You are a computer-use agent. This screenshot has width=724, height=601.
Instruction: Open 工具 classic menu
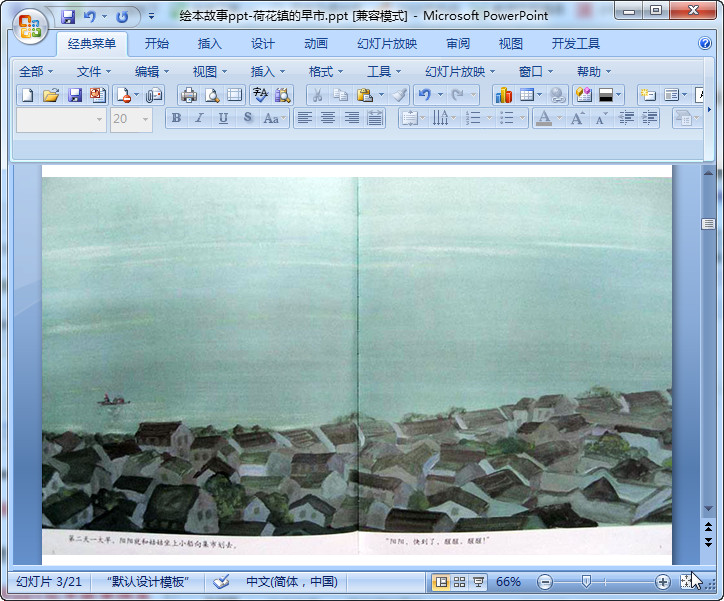point(384,72)
